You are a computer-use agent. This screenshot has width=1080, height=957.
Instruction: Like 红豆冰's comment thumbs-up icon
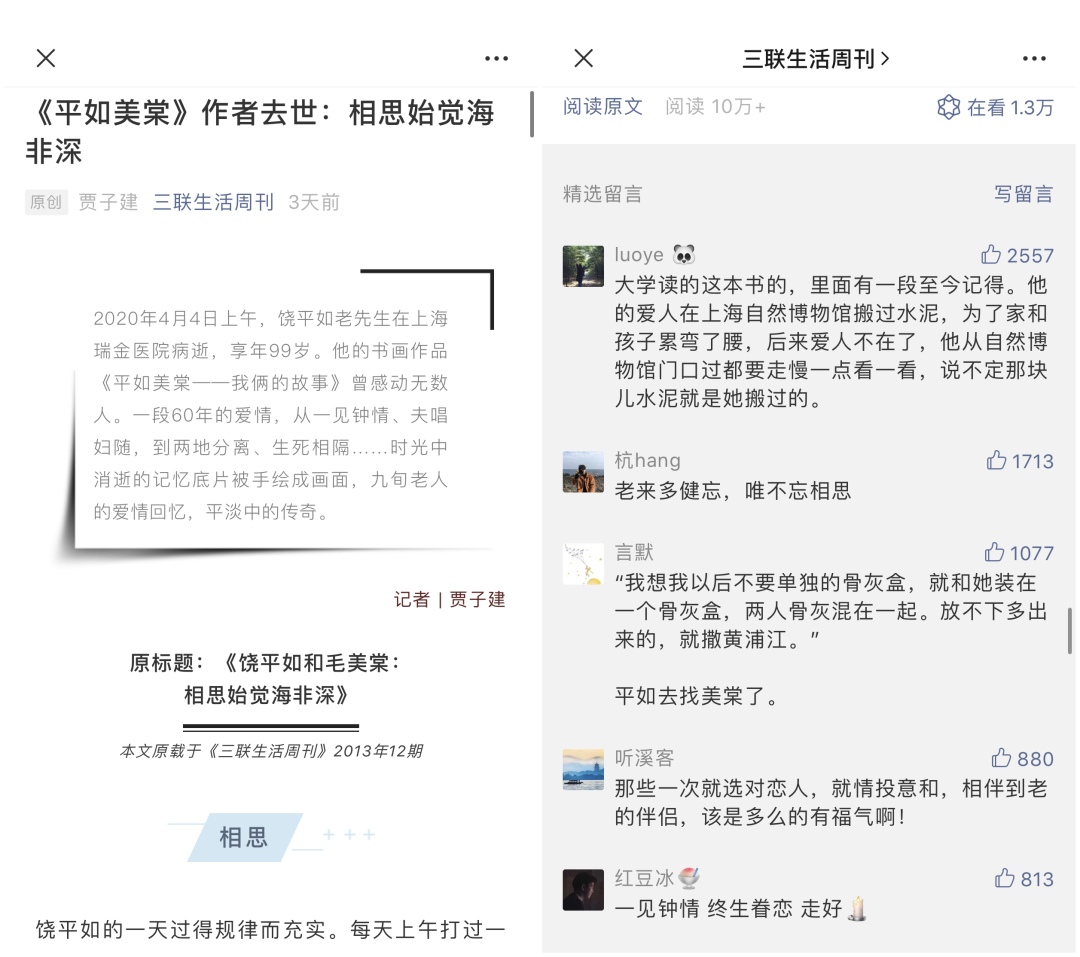pos(1004,878)
